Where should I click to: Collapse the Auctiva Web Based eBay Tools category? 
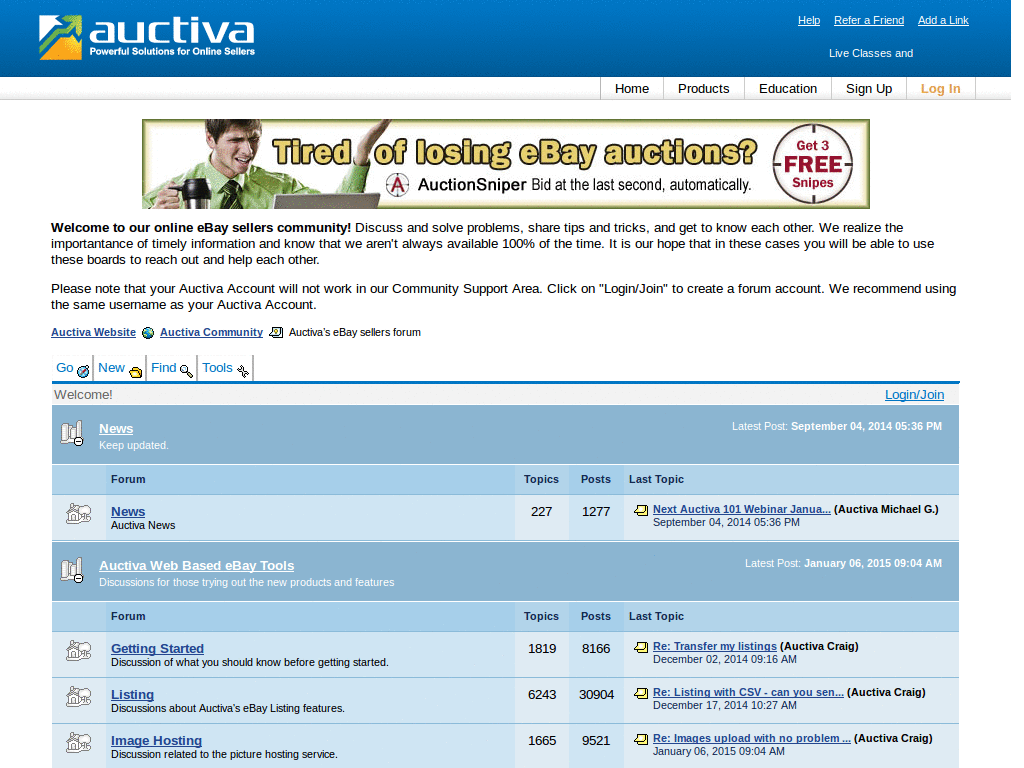coord(72,570)
